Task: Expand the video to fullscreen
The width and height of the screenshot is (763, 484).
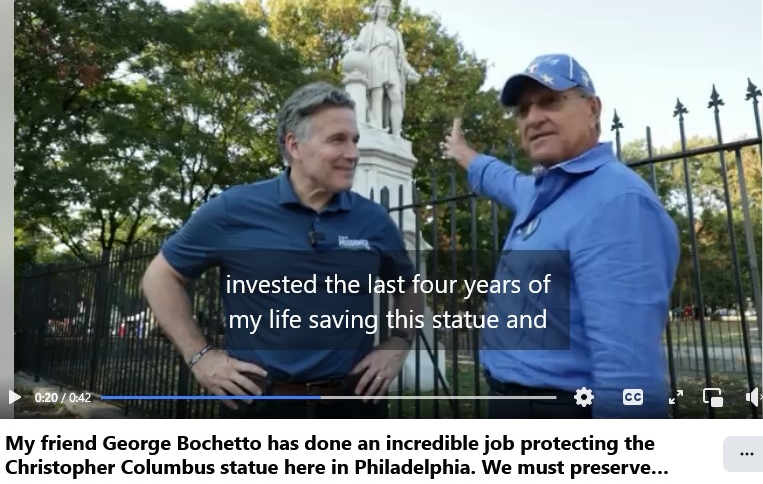Action: coord(676,397)
